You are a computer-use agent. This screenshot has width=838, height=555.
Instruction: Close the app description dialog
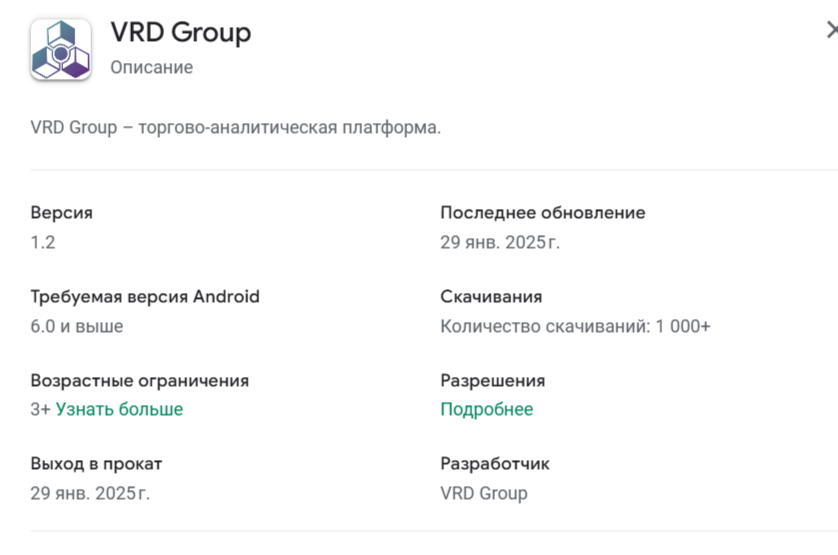(x=832, y=30)
